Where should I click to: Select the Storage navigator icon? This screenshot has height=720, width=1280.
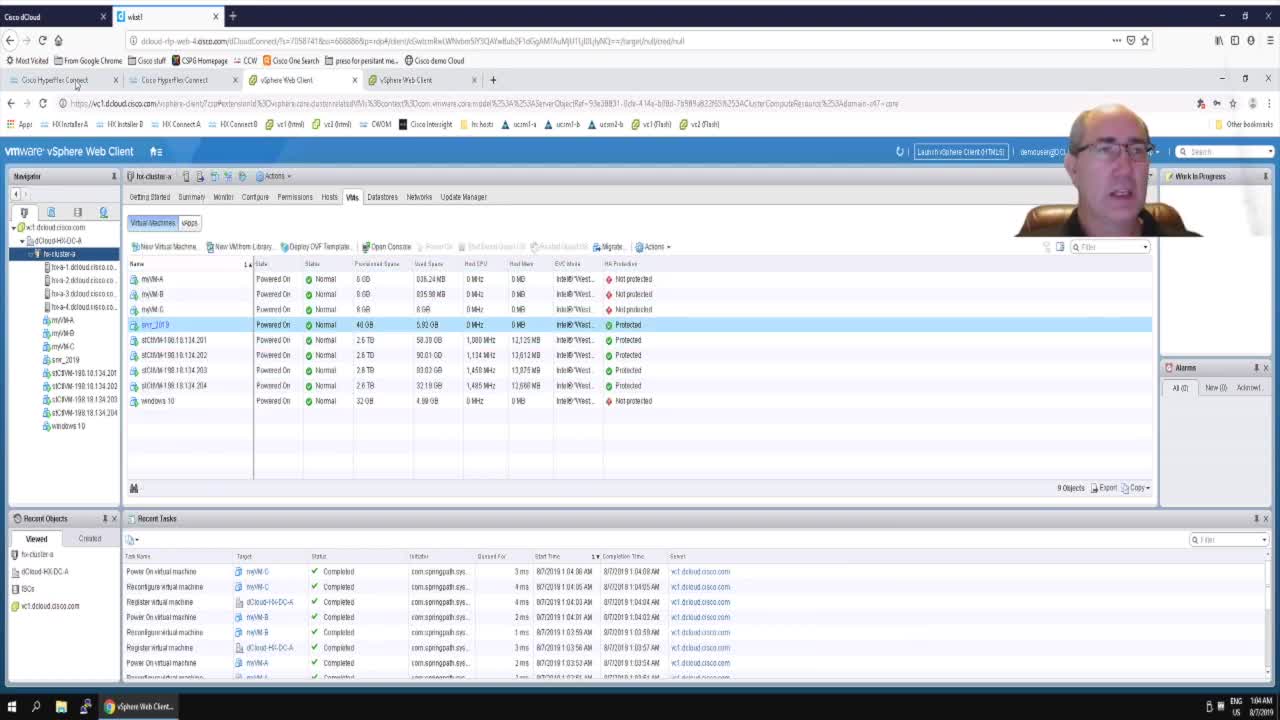pos(77,212)
